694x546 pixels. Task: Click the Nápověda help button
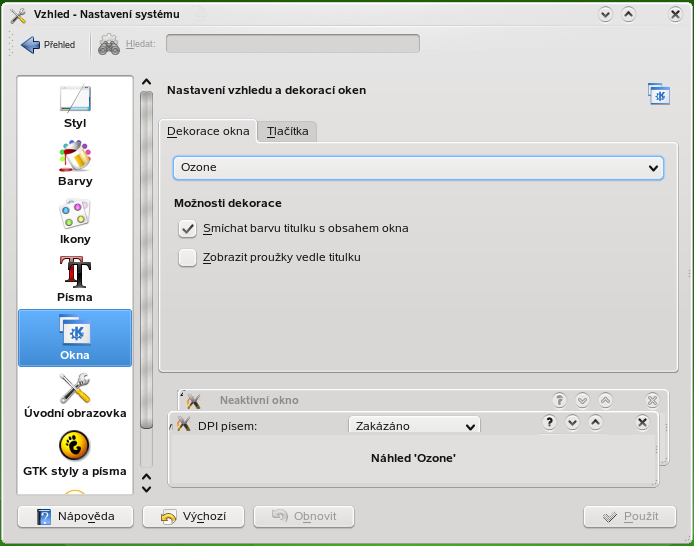75,516
